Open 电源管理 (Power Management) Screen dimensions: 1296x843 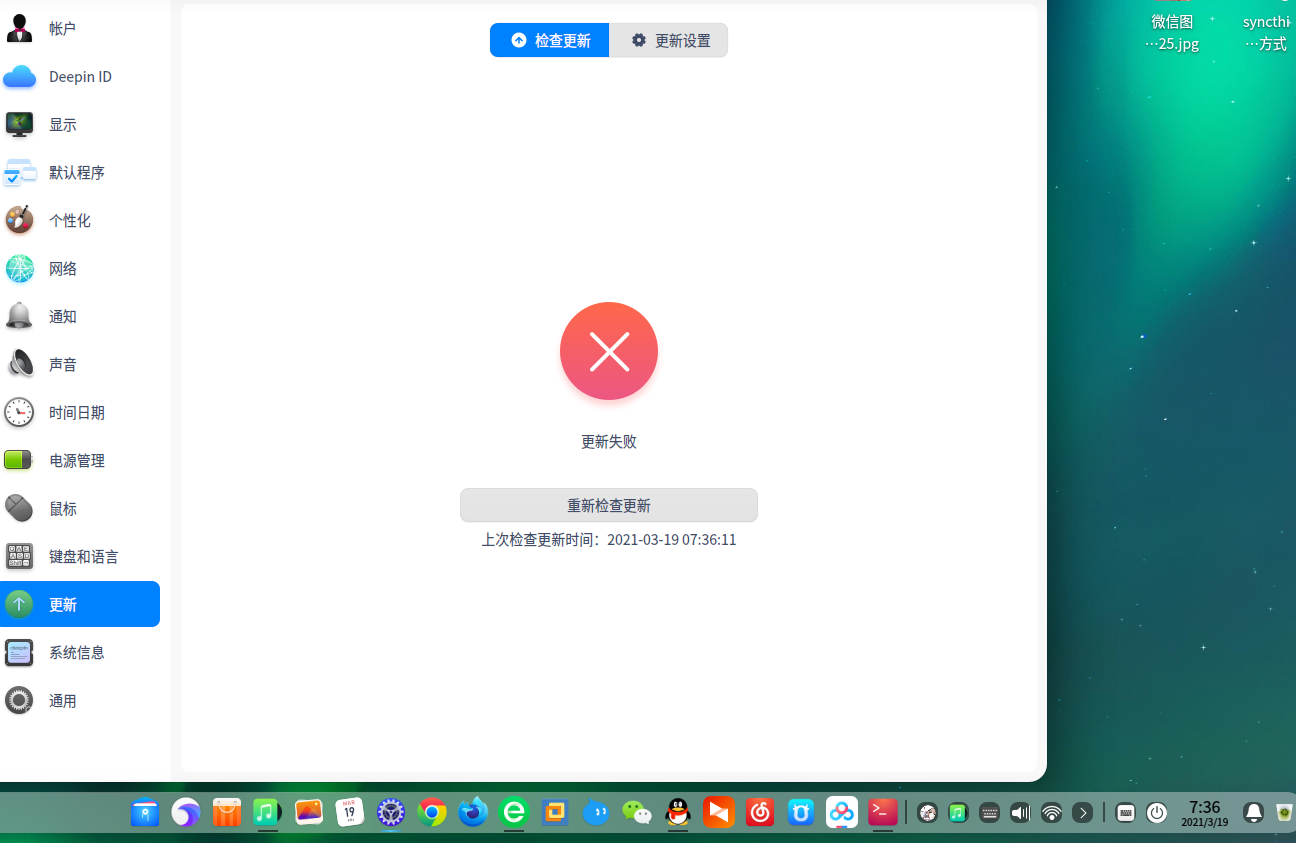80,461
